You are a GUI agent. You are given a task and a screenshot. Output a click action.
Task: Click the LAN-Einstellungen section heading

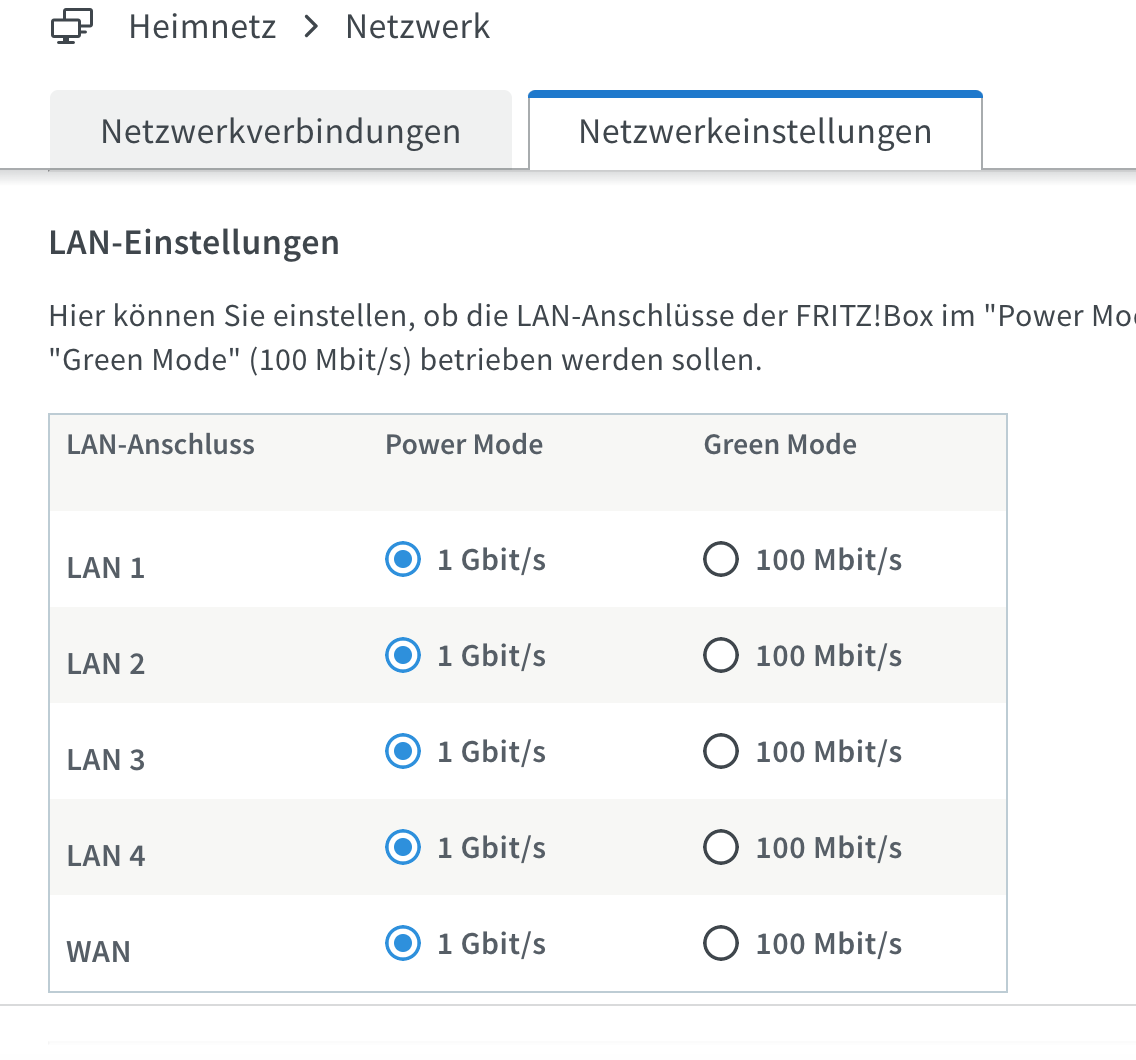[194, 242]
